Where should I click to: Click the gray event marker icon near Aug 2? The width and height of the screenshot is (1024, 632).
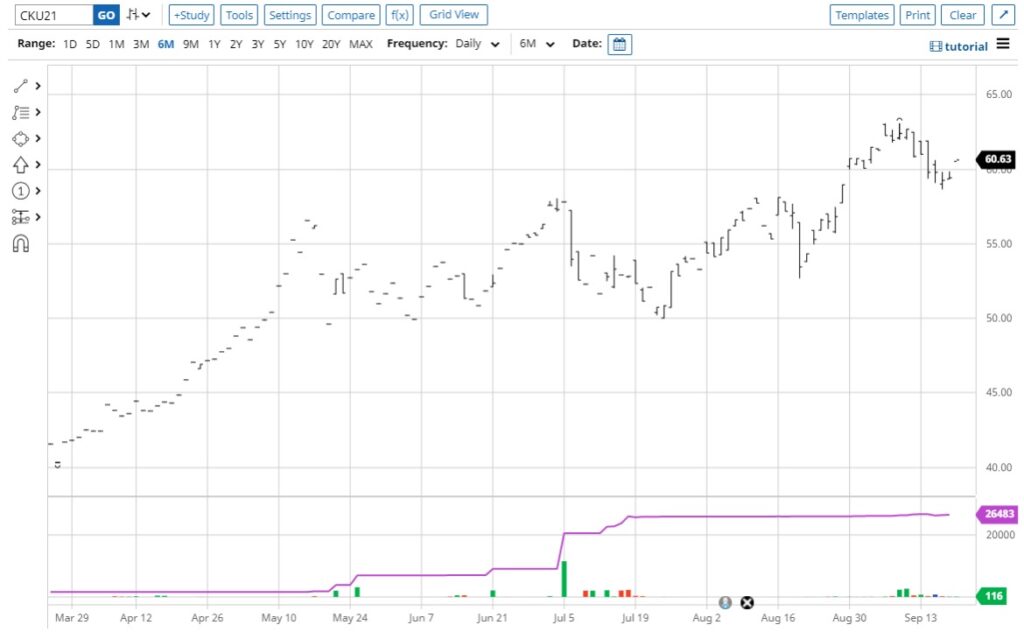point(725,602)
